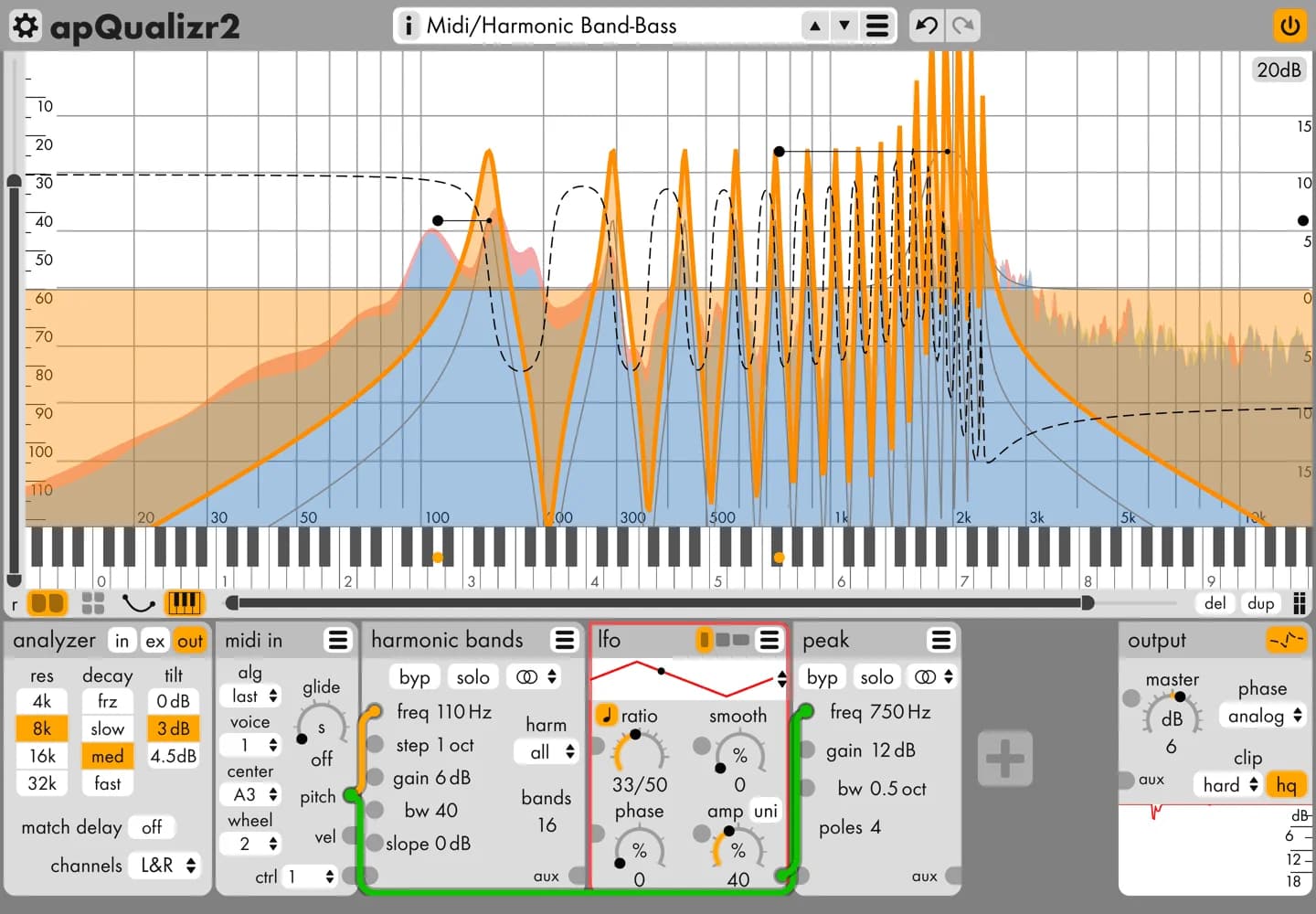Toggle the output phase invert icon
This screenshot has width=1316, height=914.
point(1286,640)
